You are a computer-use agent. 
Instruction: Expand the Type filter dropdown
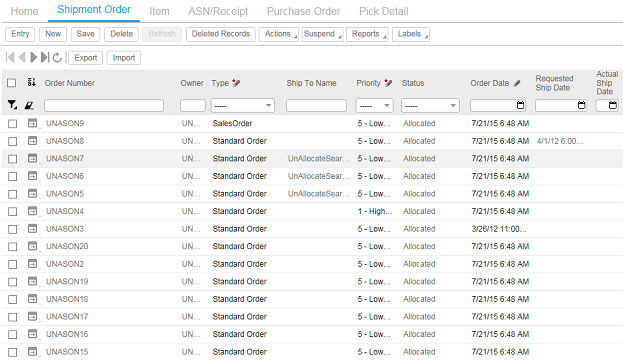coord(243,106)
